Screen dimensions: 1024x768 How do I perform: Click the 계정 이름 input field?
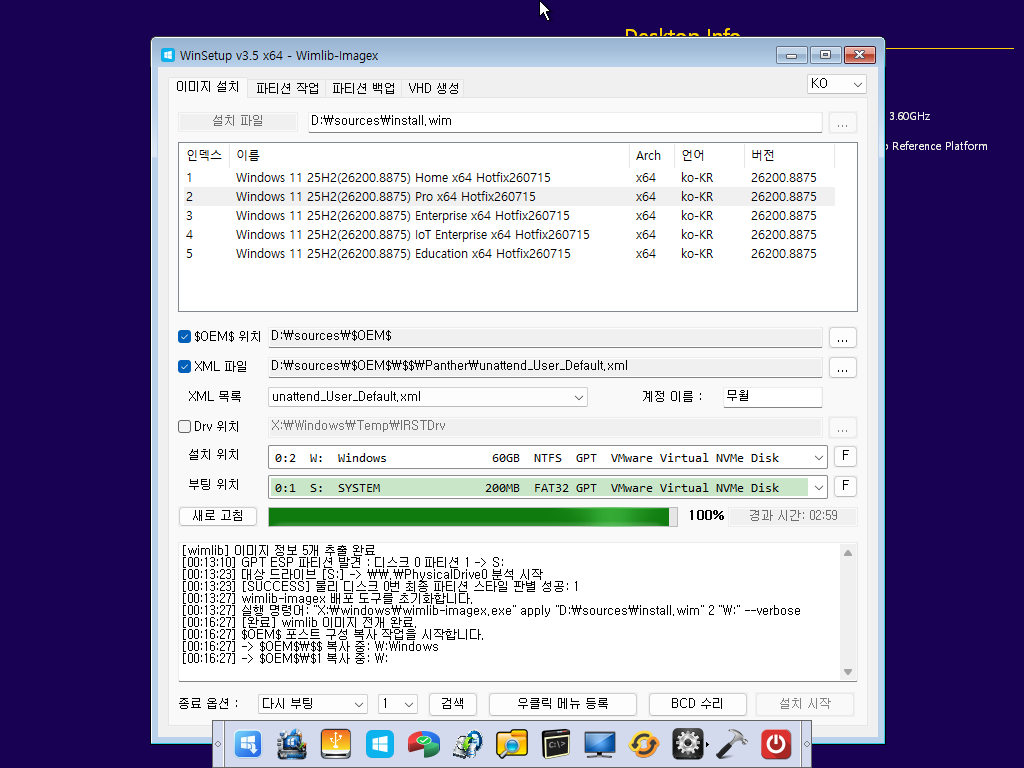tap(773, 396)
